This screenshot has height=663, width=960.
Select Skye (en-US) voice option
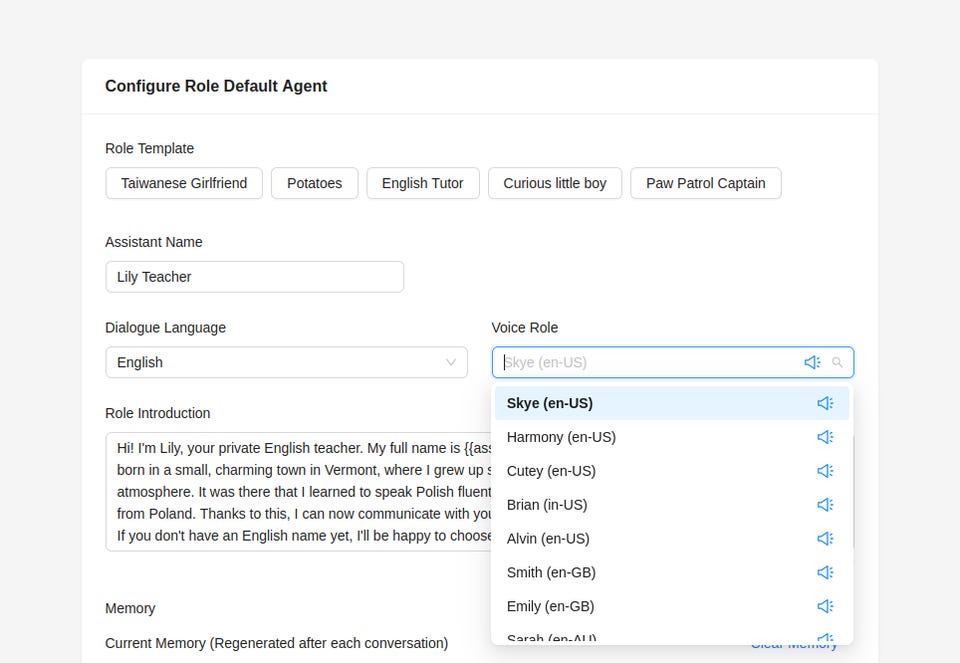point(672,403)
